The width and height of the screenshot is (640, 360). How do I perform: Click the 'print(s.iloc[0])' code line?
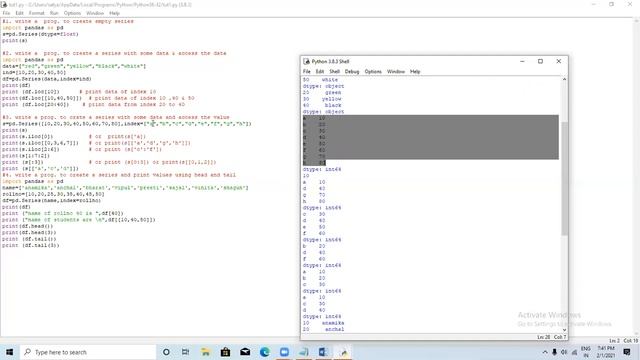(x=27, y=137)
